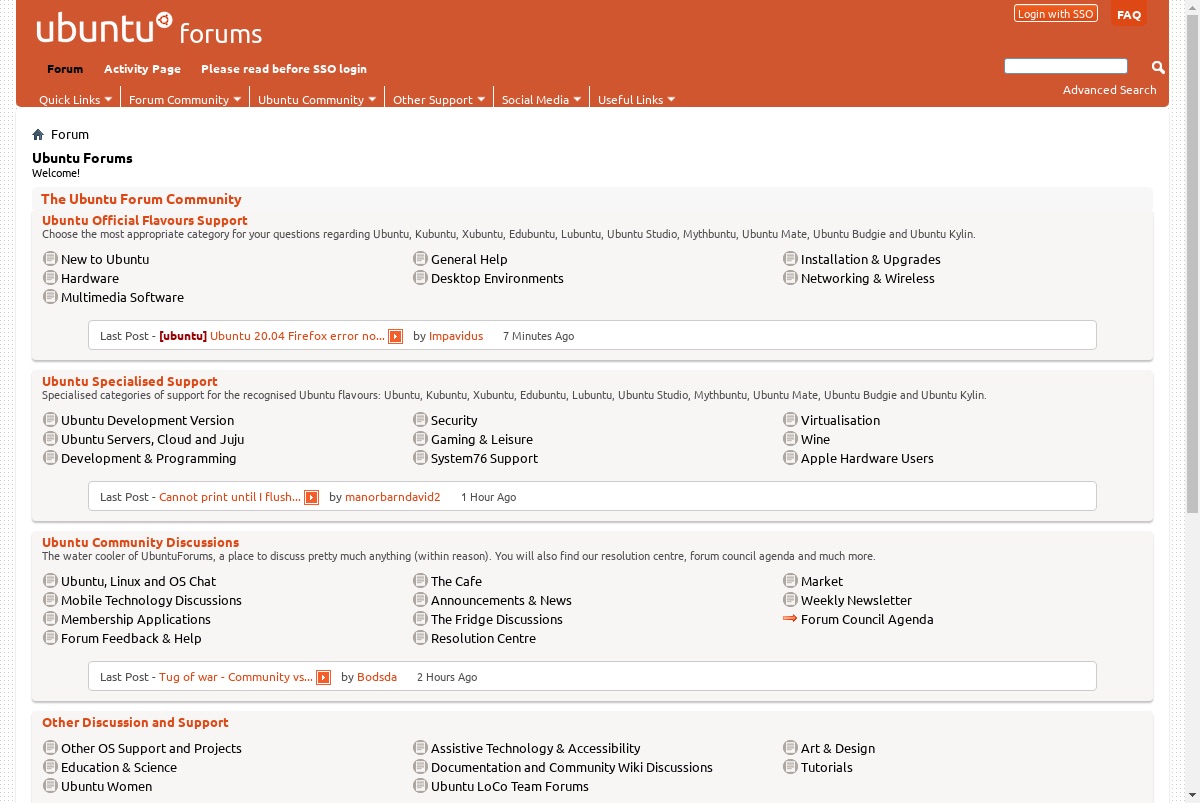Click the Login with SSO button
The image size is (1200, 803).
tap(1056, 13)
